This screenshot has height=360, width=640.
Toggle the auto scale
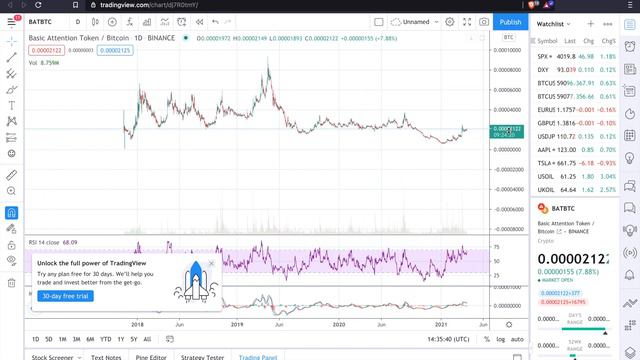click(x=517, y=339)
